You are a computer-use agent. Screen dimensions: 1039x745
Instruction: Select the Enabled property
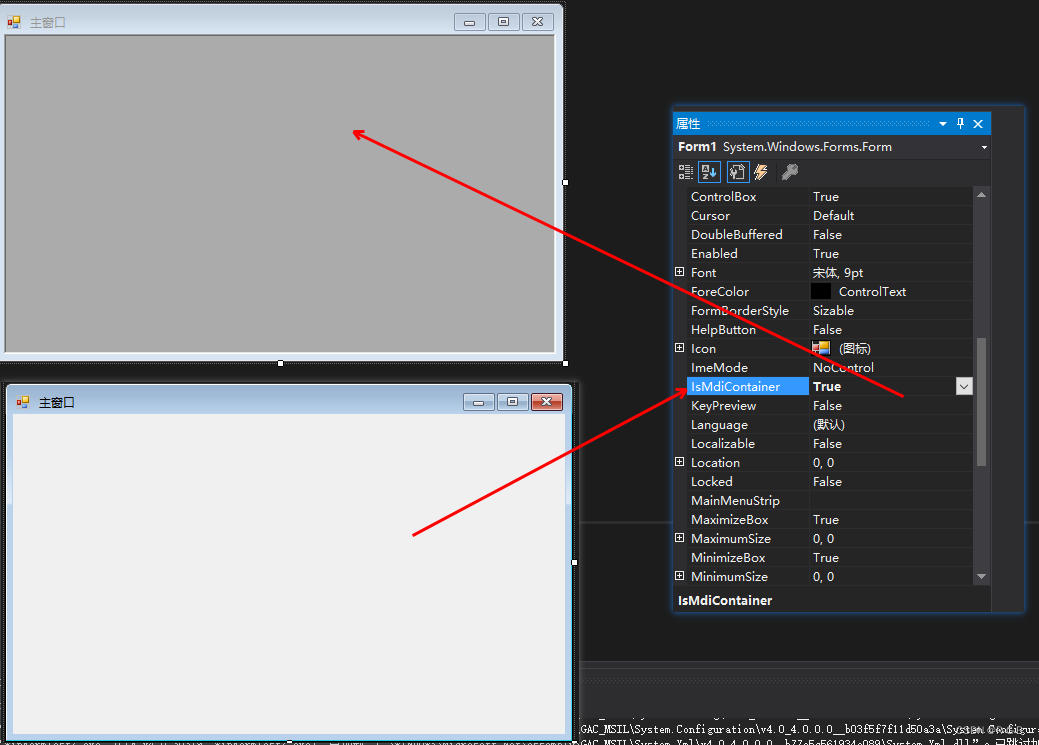[x=714, y=254]
